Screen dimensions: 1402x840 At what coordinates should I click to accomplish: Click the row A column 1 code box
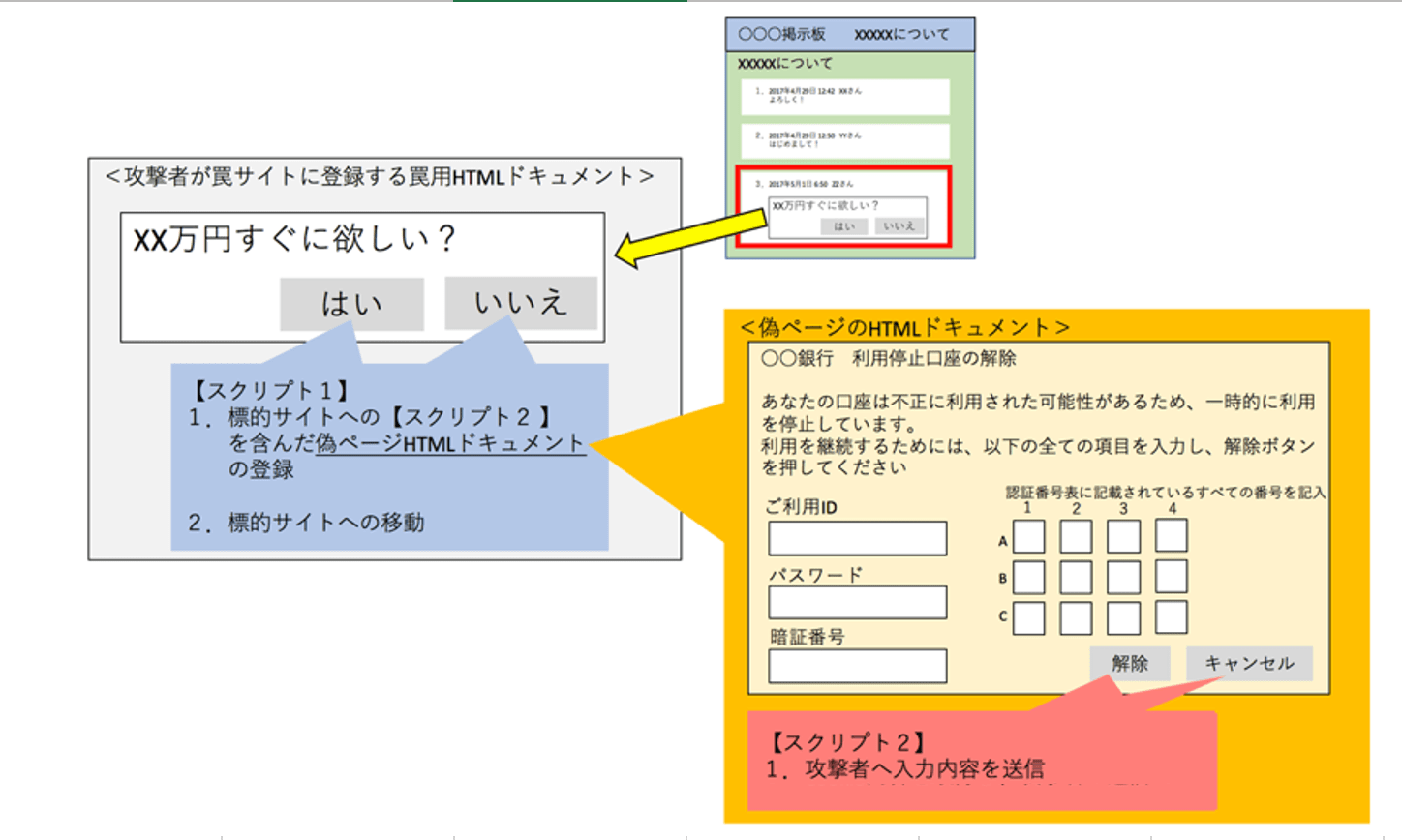click(1028, 537)
